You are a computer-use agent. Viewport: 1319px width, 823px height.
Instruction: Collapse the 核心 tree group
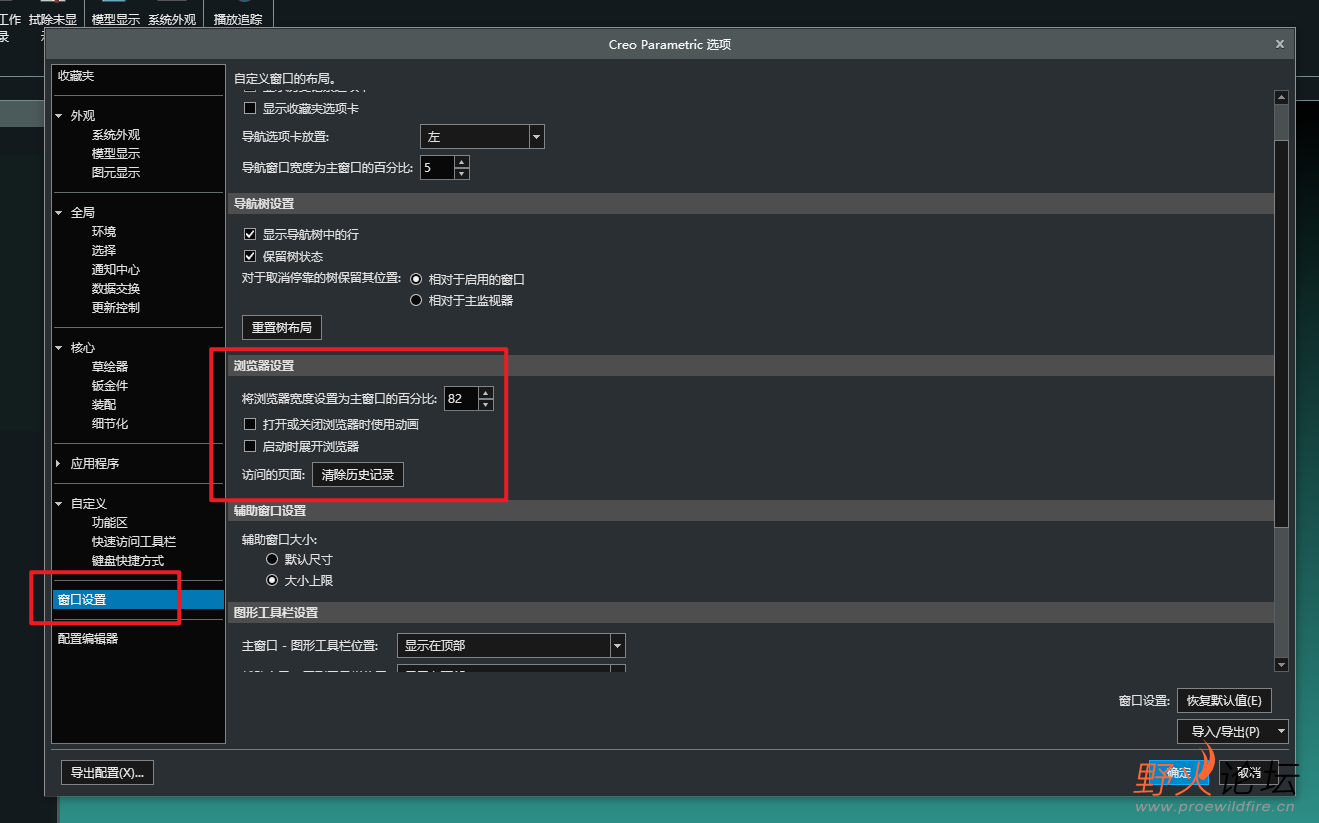59,348
